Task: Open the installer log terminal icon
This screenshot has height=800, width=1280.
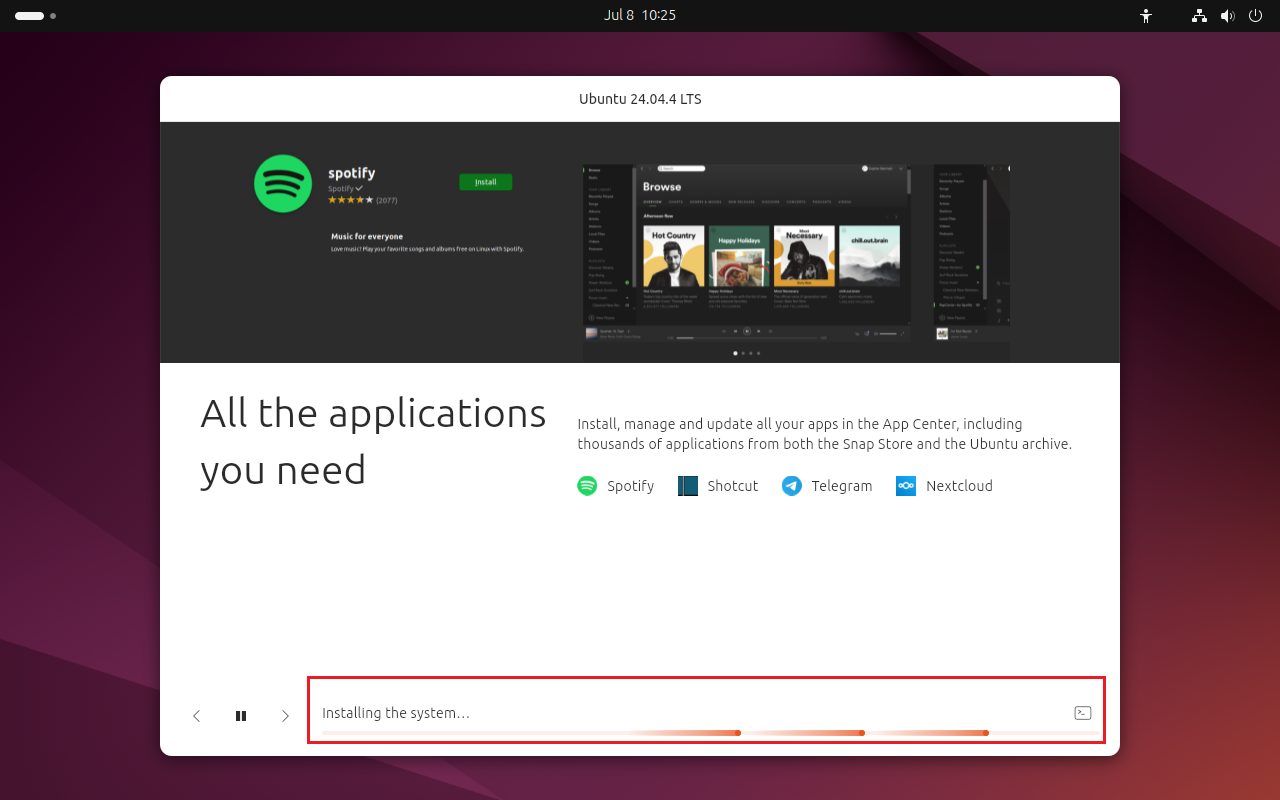Action: (x=1082, y=713)
